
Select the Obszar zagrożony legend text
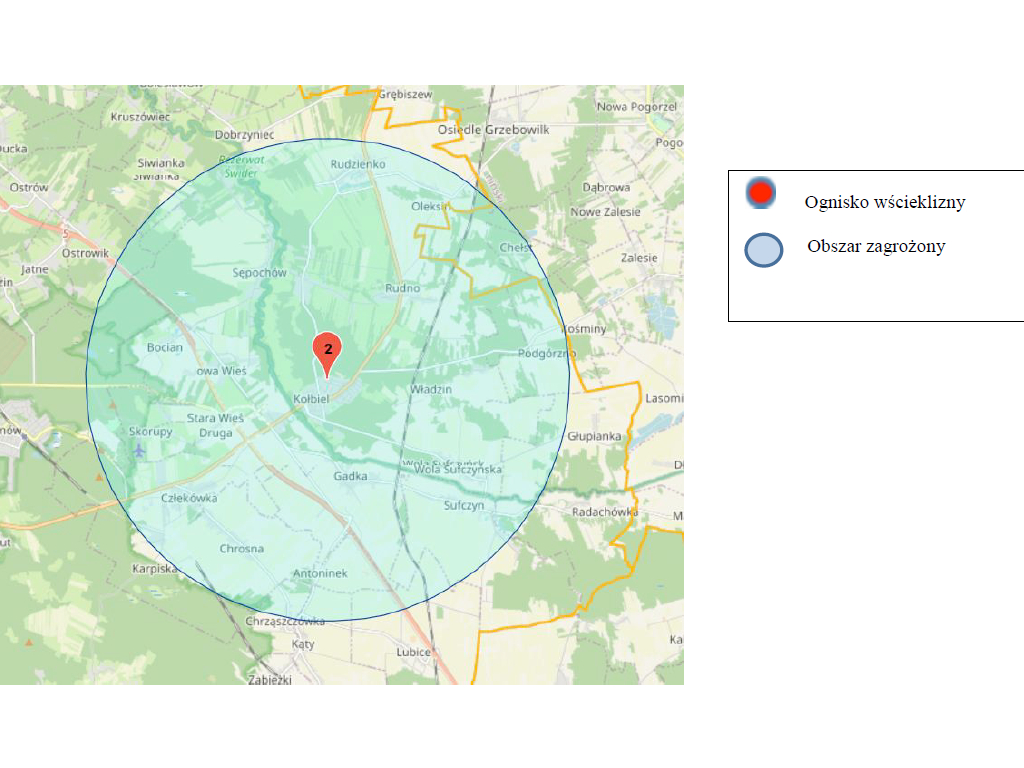pos(876,247)
